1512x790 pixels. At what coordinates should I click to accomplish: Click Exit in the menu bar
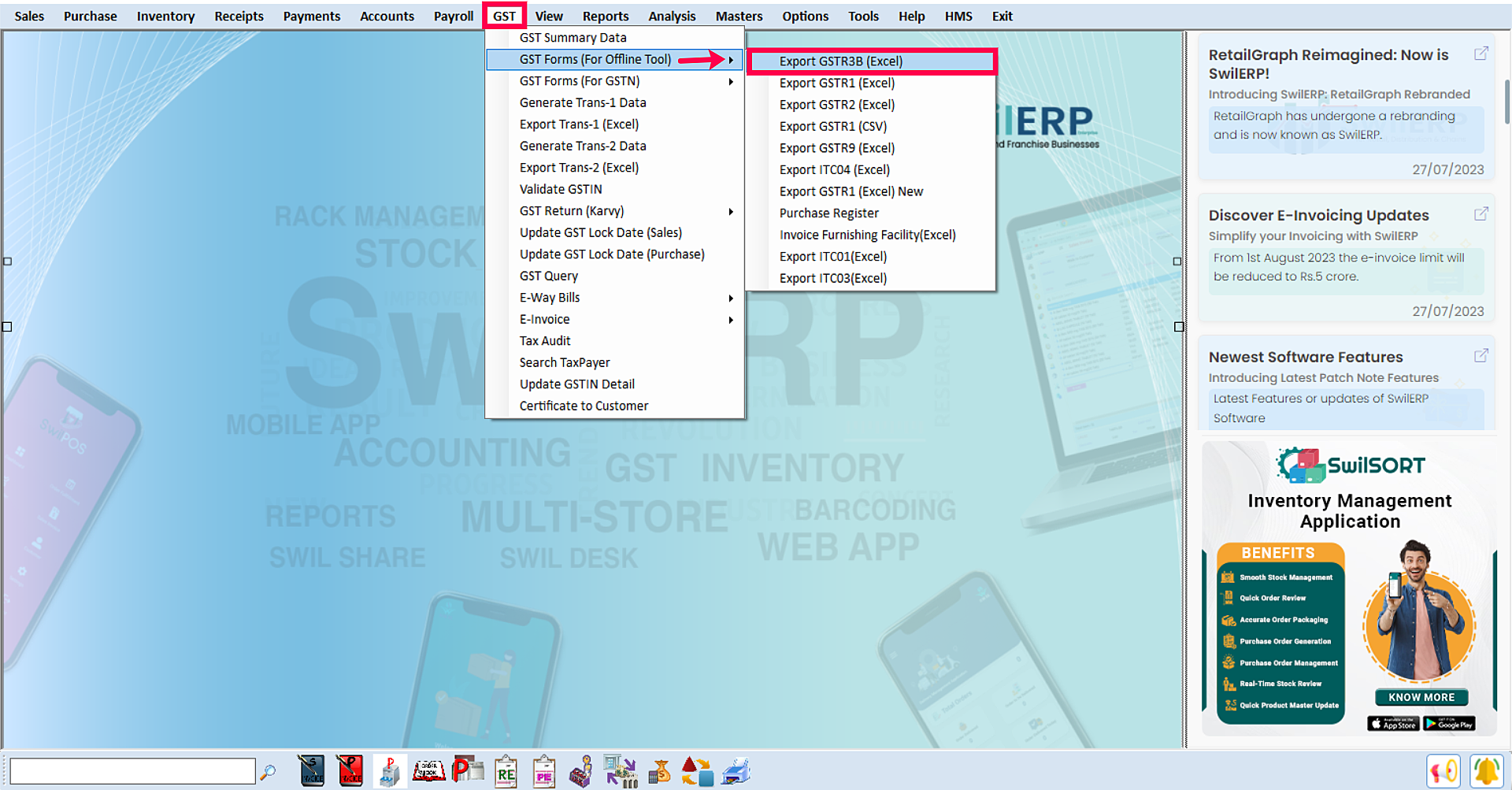coord(1002,16)
